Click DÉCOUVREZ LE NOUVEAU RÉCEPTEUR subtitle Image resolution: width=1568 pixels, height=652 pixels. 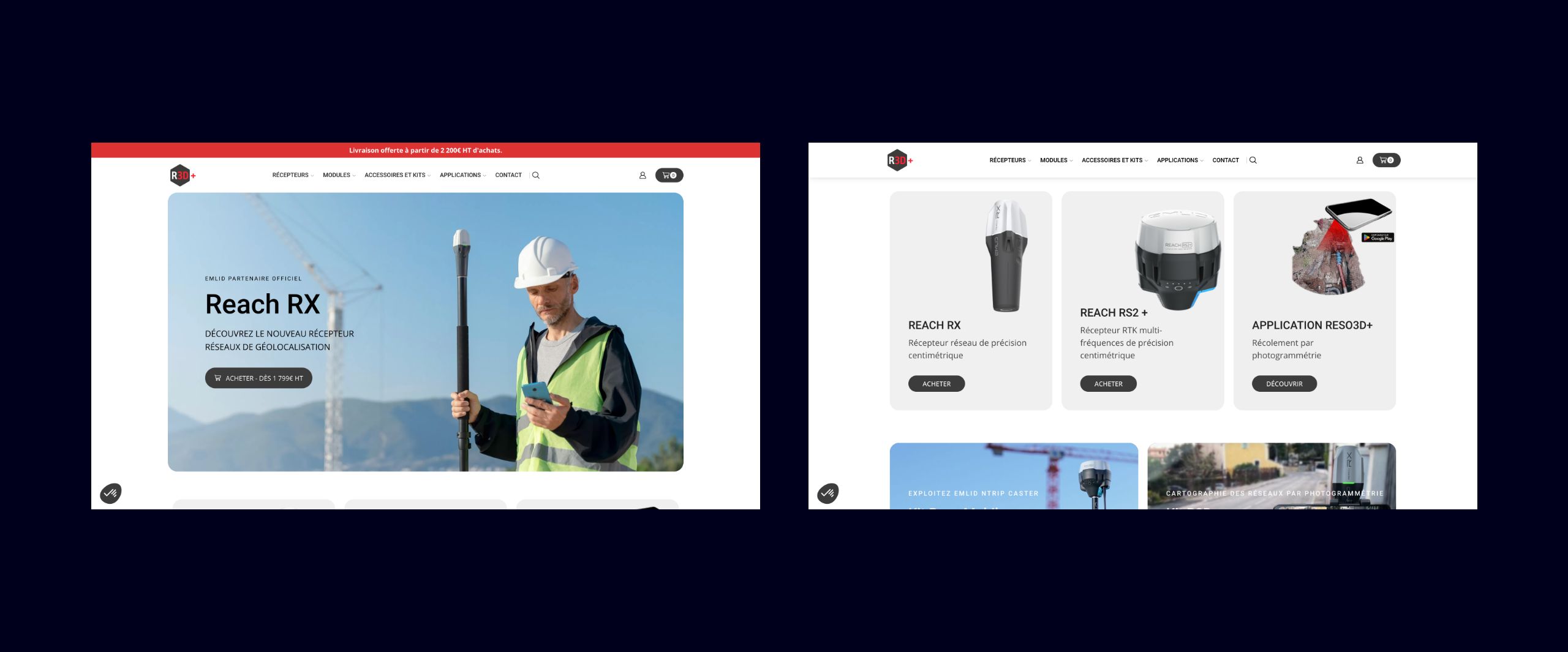click(x=279, y=340)
